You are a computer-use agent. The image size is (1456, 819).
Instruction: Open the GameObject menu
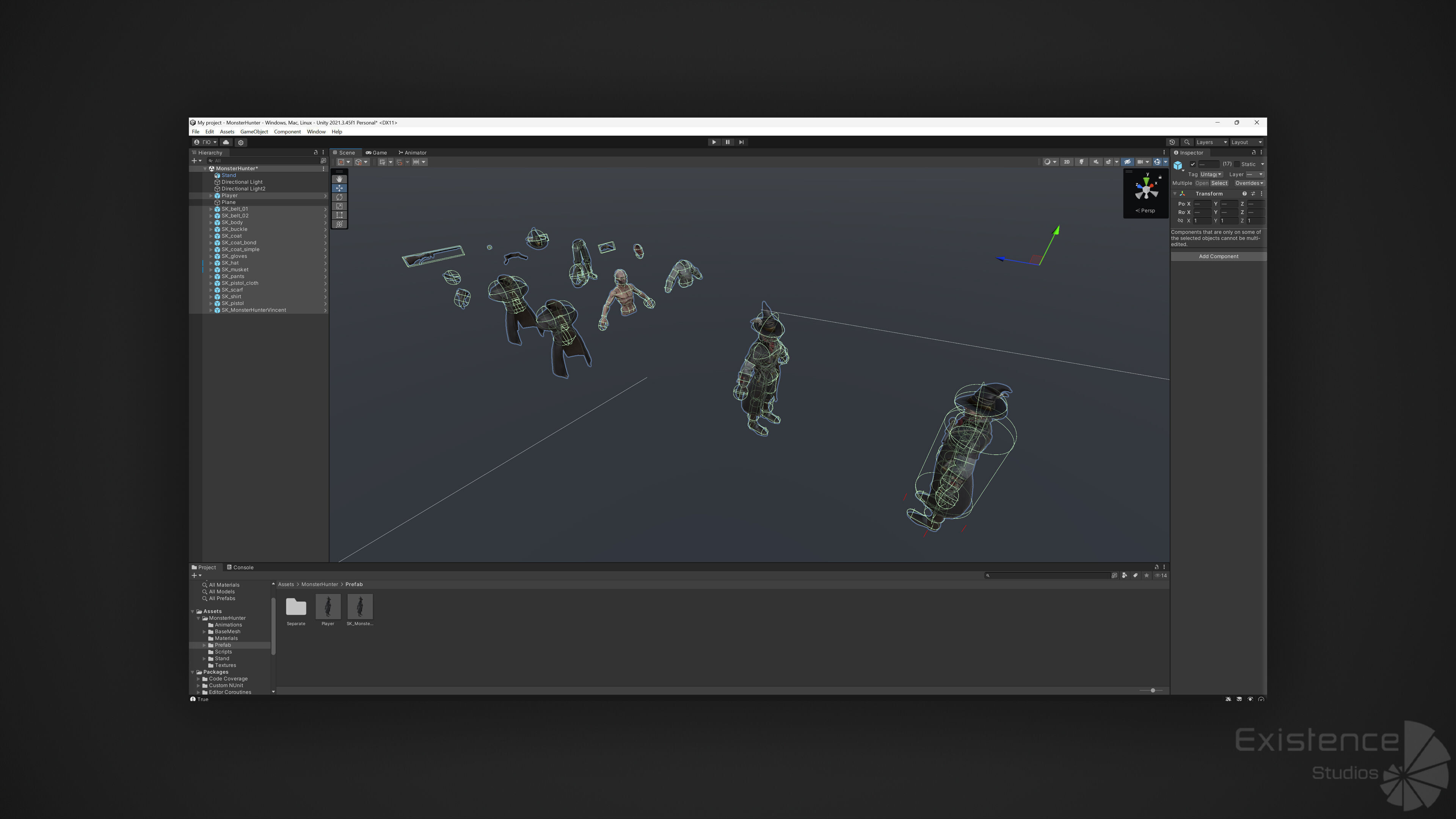254,132
